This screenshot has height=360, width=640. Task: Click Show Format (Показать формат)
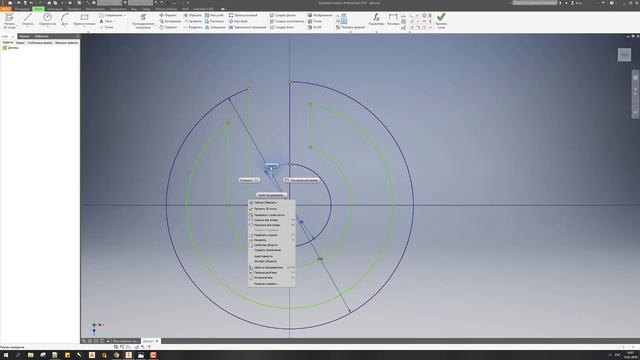pyautogui.click(x=350, y=27)
